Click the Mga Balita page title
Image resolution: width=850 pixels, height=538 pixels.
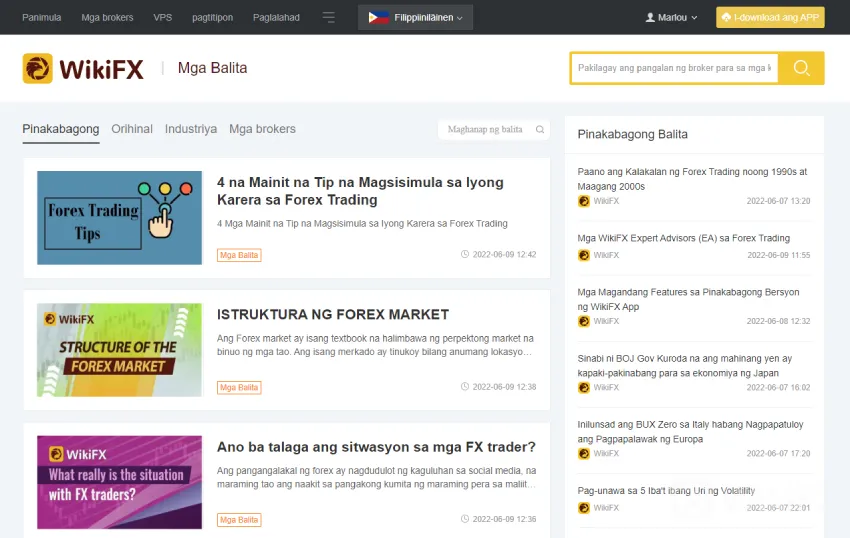pyautogui.click(x=212, y=68)
